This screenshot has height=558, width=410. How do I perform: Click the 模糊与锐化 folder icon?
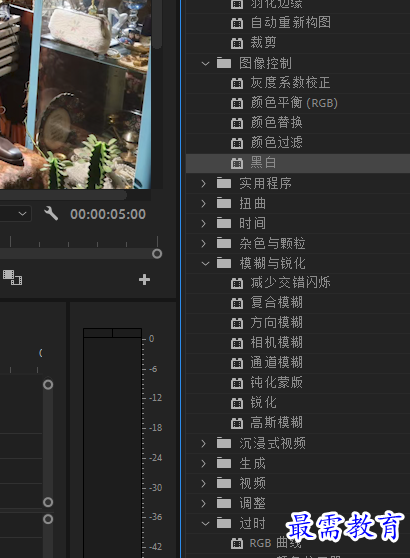(x=224, y=263)
